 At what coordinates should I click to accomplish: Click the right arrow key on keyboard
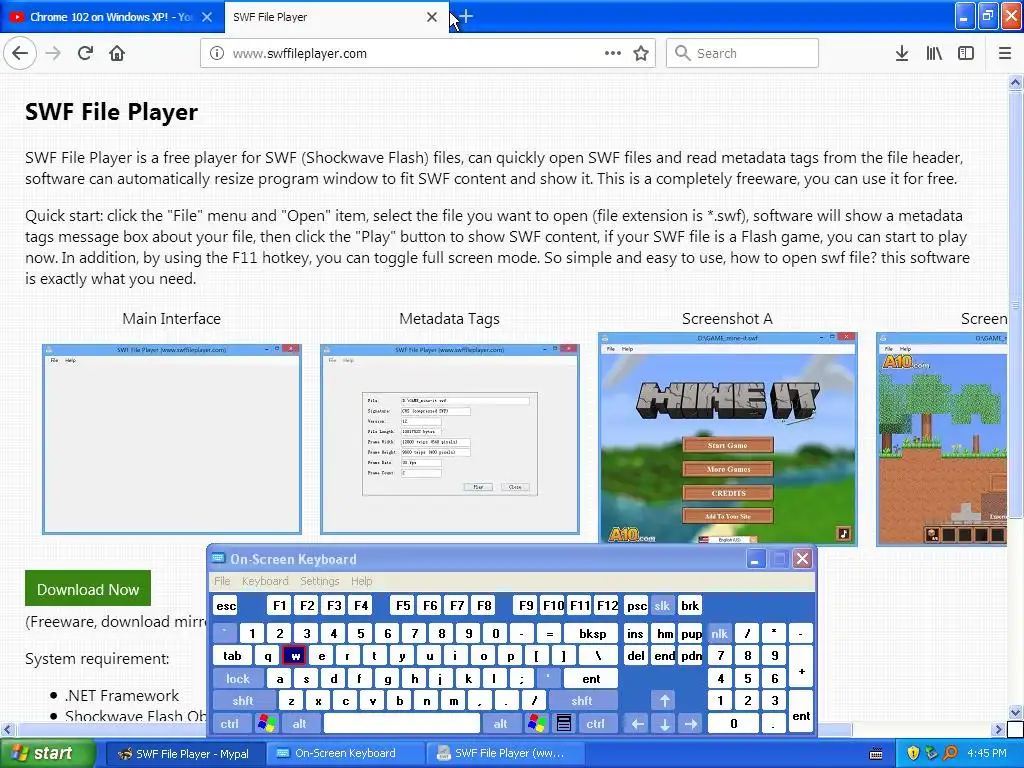click(690, 724)
